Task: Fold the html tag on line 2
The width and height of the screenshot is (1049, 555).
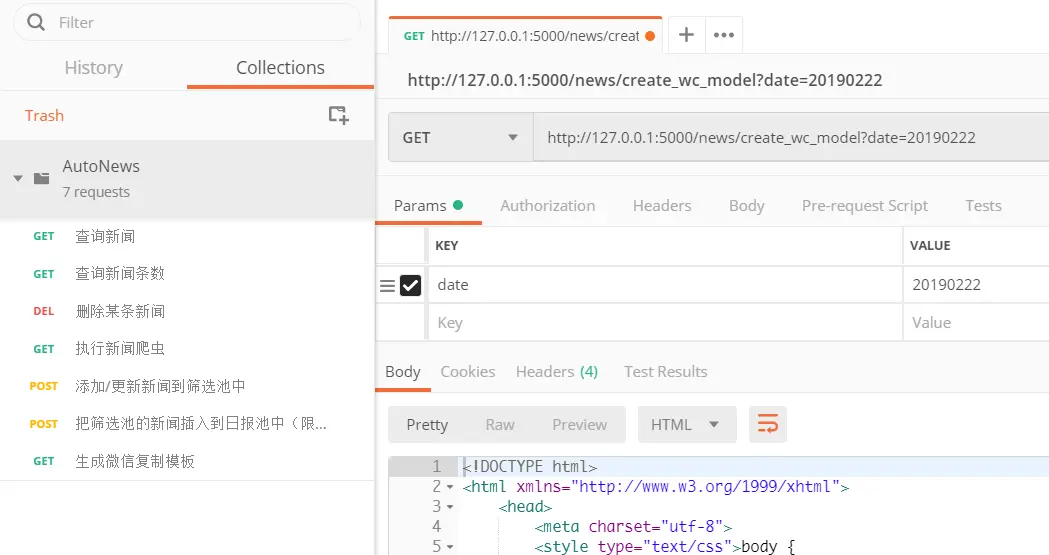Action: tap(450, 487)
